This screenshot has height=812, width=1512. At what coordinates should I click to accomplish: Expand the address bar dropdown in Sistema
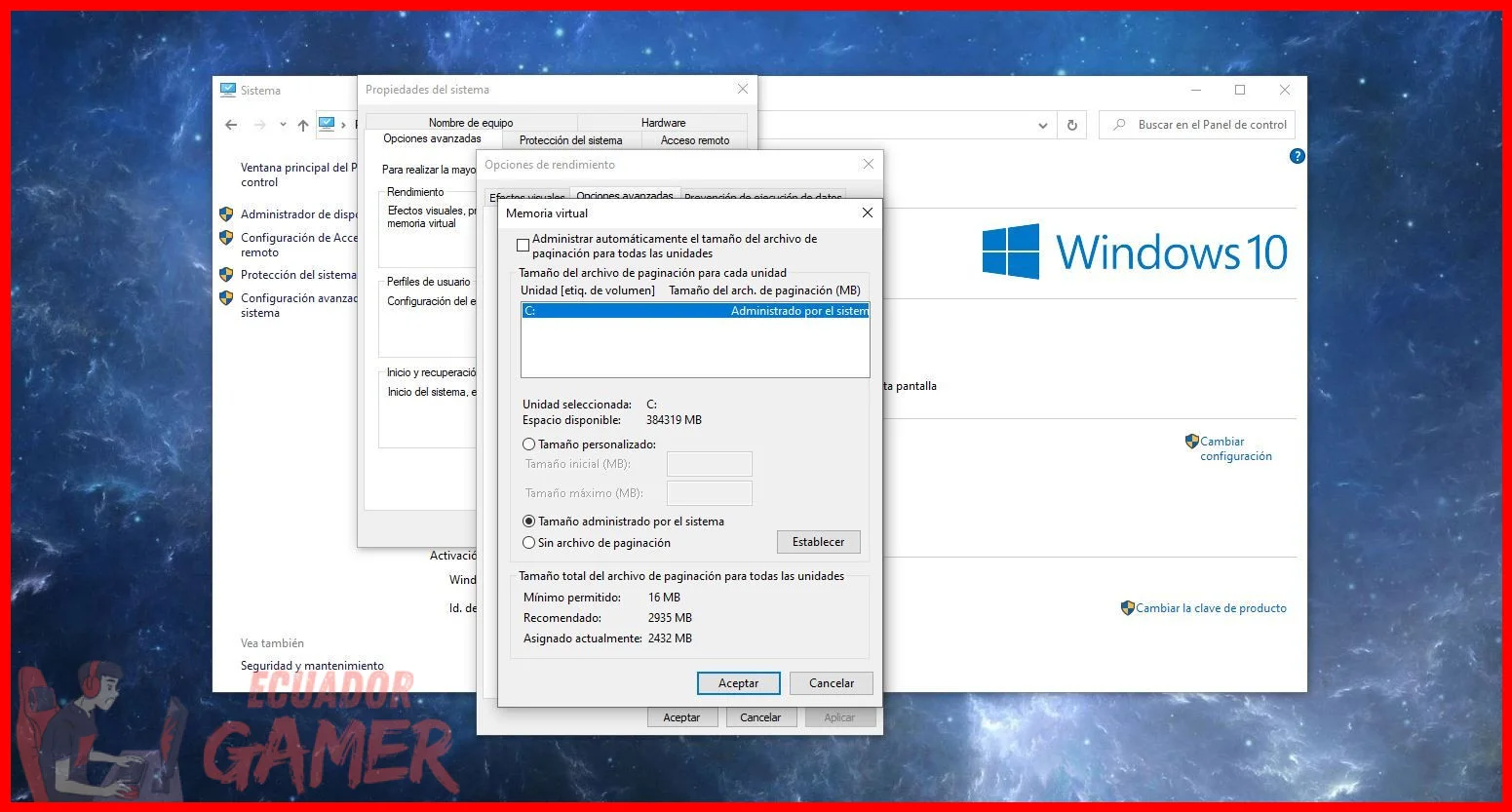tap(1043, 125)
